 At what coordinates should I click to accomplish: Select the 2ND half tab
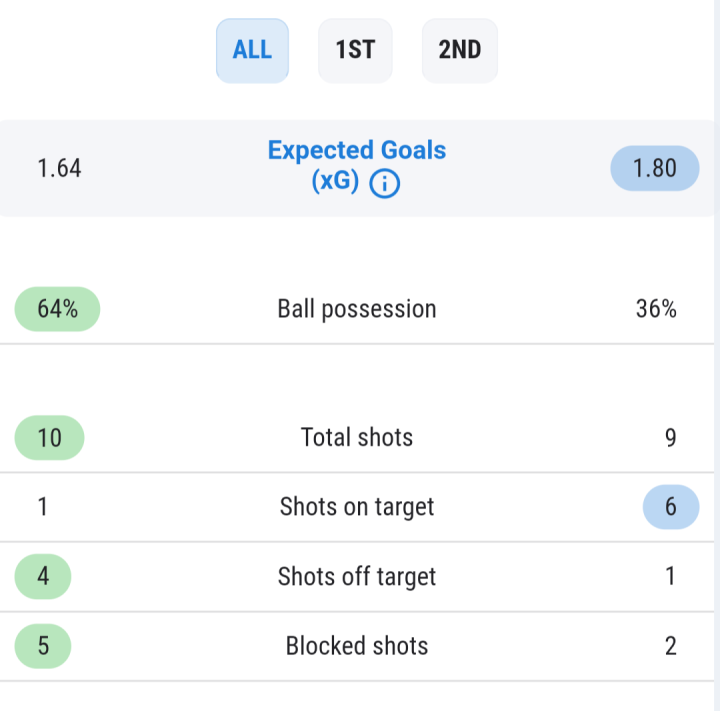[460, 51]
